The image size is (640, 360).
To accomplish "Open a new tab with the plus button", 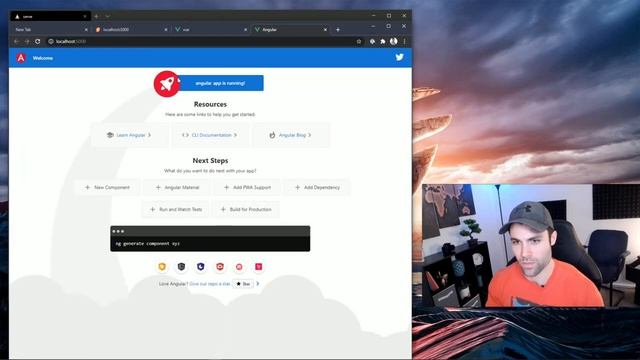I will click(x=338, y=29).
